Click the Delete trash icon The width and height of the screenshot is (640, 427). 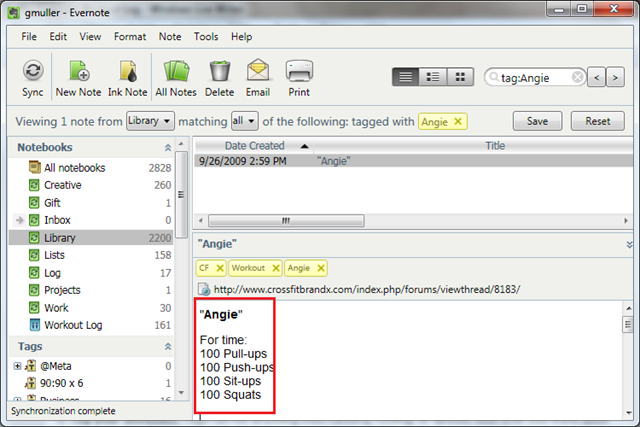(220, 78)
